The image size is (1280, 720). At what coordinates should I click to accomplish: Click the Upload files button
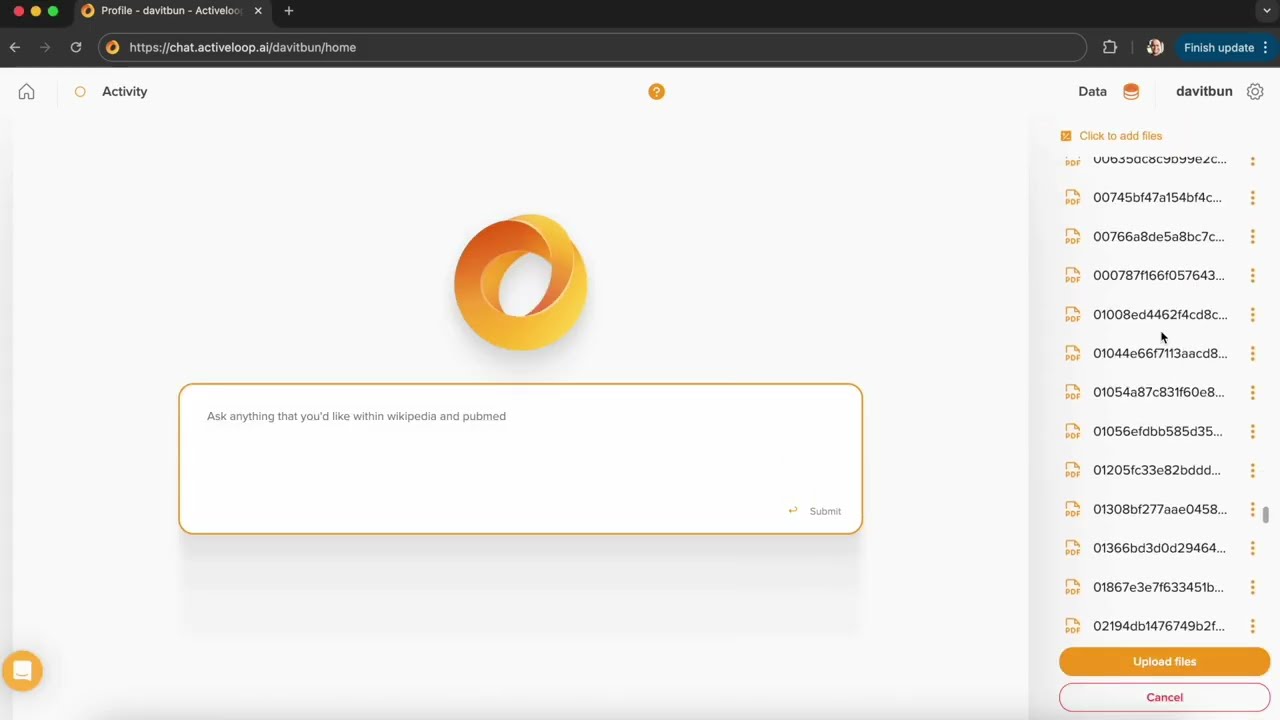(x=1164, y=661)
